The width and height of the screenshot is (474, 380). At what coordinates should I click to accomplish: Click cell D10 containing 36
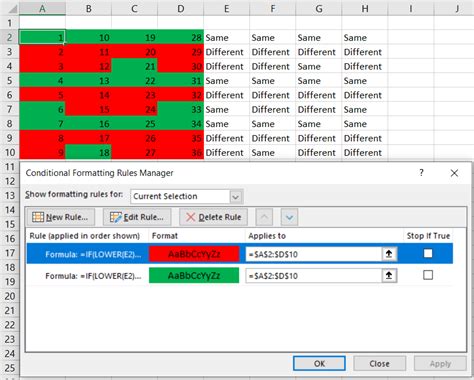[181, 152]
